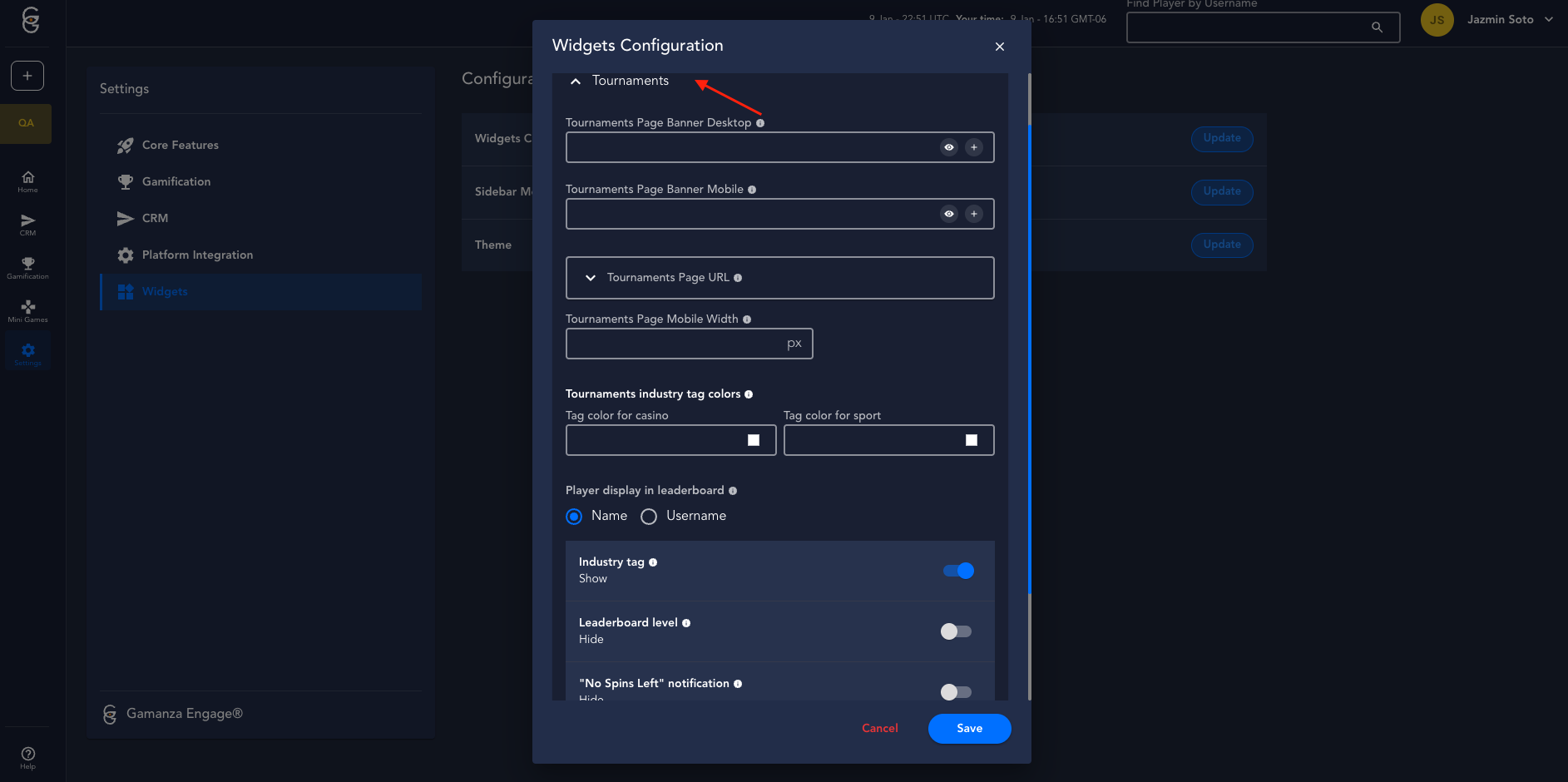This screenshot has width=1568, height=782.
Task: Click the plus icon in Banner Desktop field
Action: [x=973, y=147]
